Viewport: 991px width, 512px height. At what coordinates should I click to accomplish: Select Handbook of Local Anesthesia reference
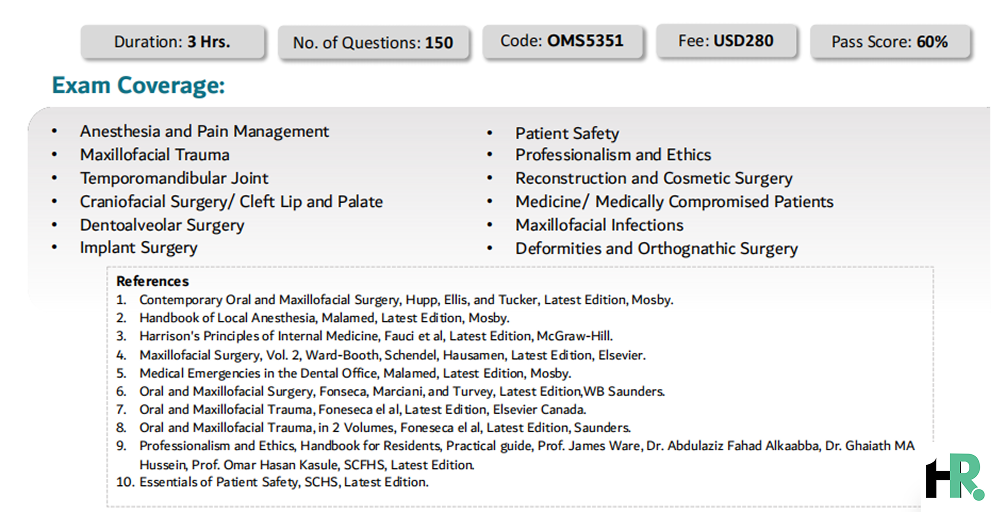click(324, 318)
